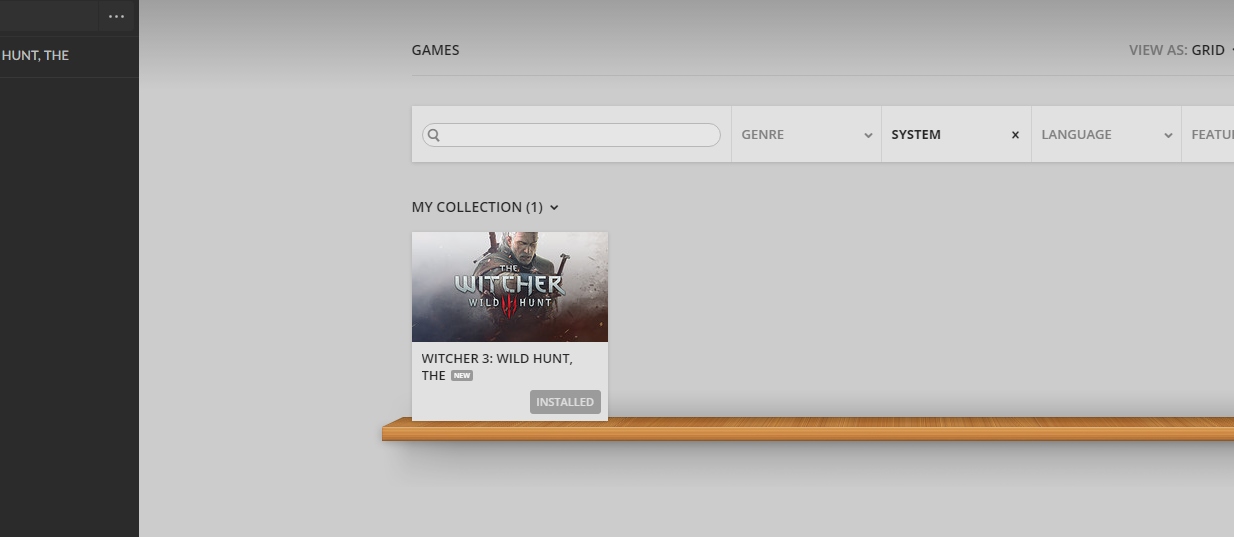Open the GENRE filter dropdown
The image size is (1234, 537).
click(806, 134)
